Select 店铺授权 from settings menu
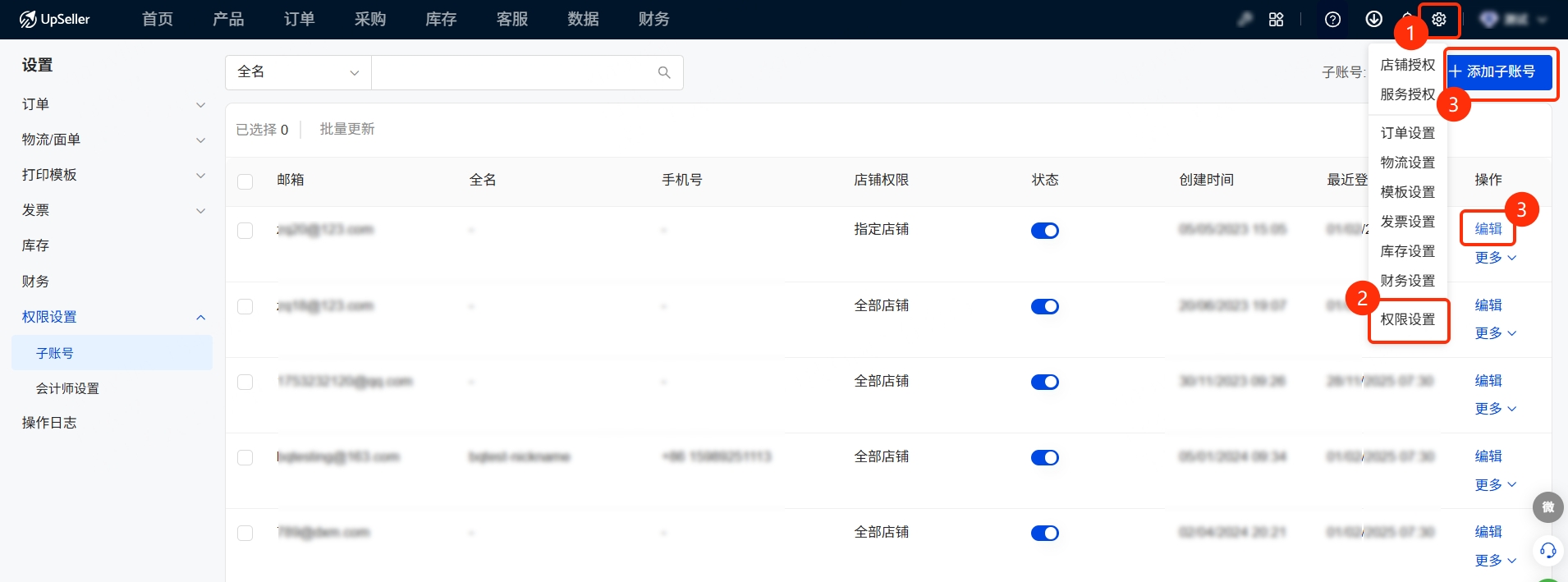The image size is (1568, 582). click(1407, 65)
